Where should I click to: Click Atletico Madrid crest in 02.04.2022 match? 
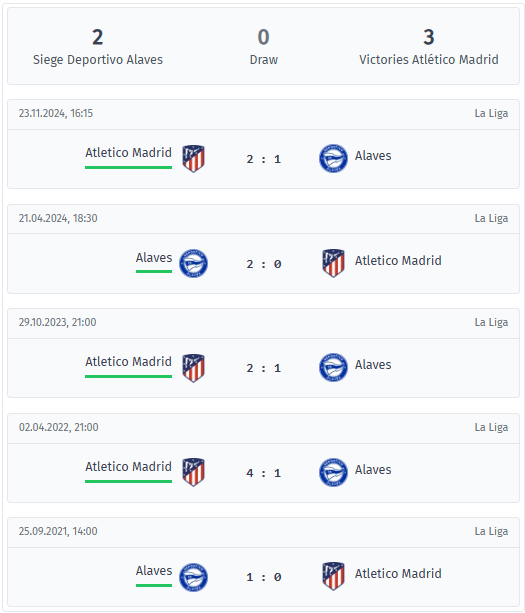click(194, 472)
